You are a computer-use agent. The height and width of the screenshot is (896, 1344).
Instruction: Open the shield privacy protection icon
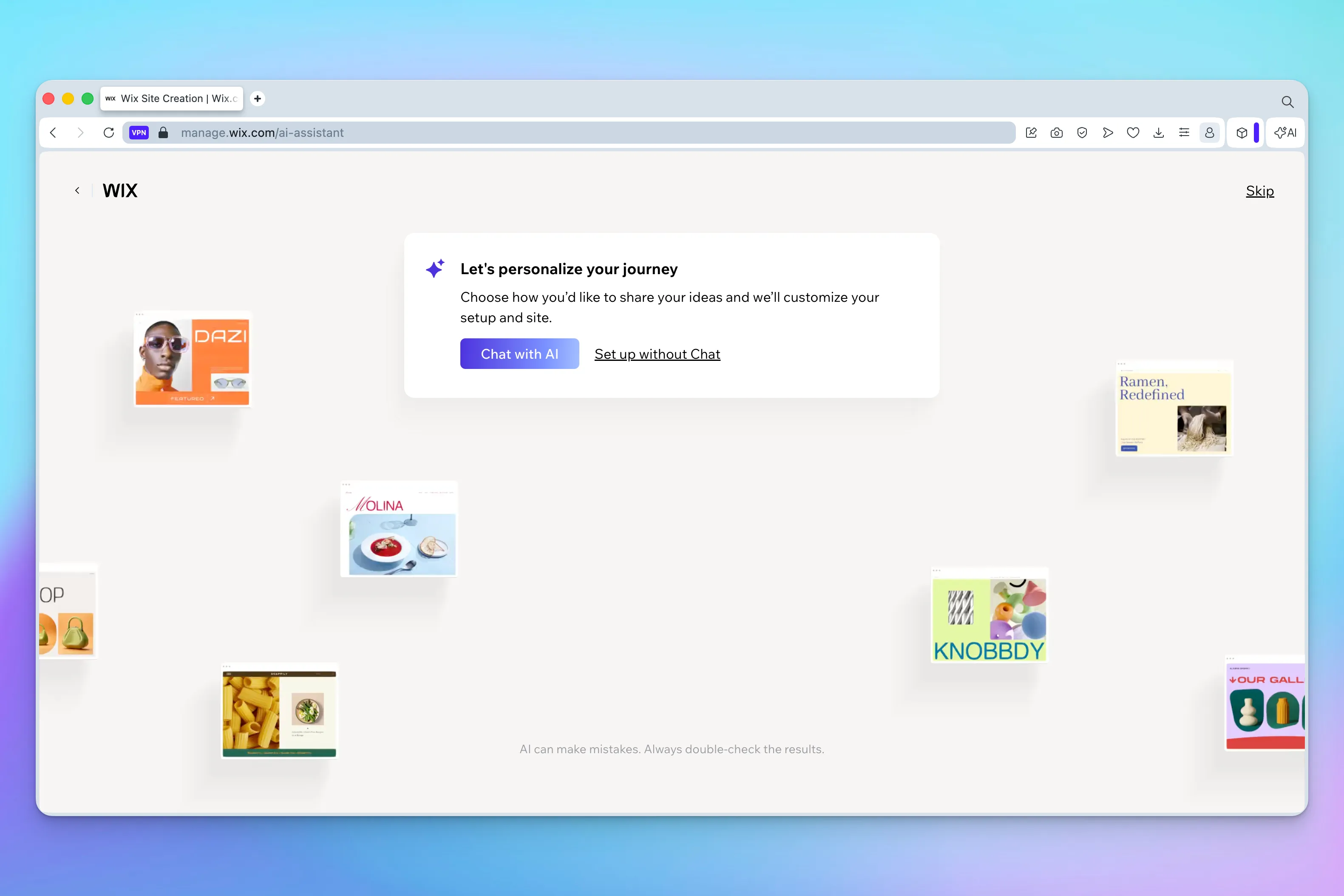pos(1082,133)
